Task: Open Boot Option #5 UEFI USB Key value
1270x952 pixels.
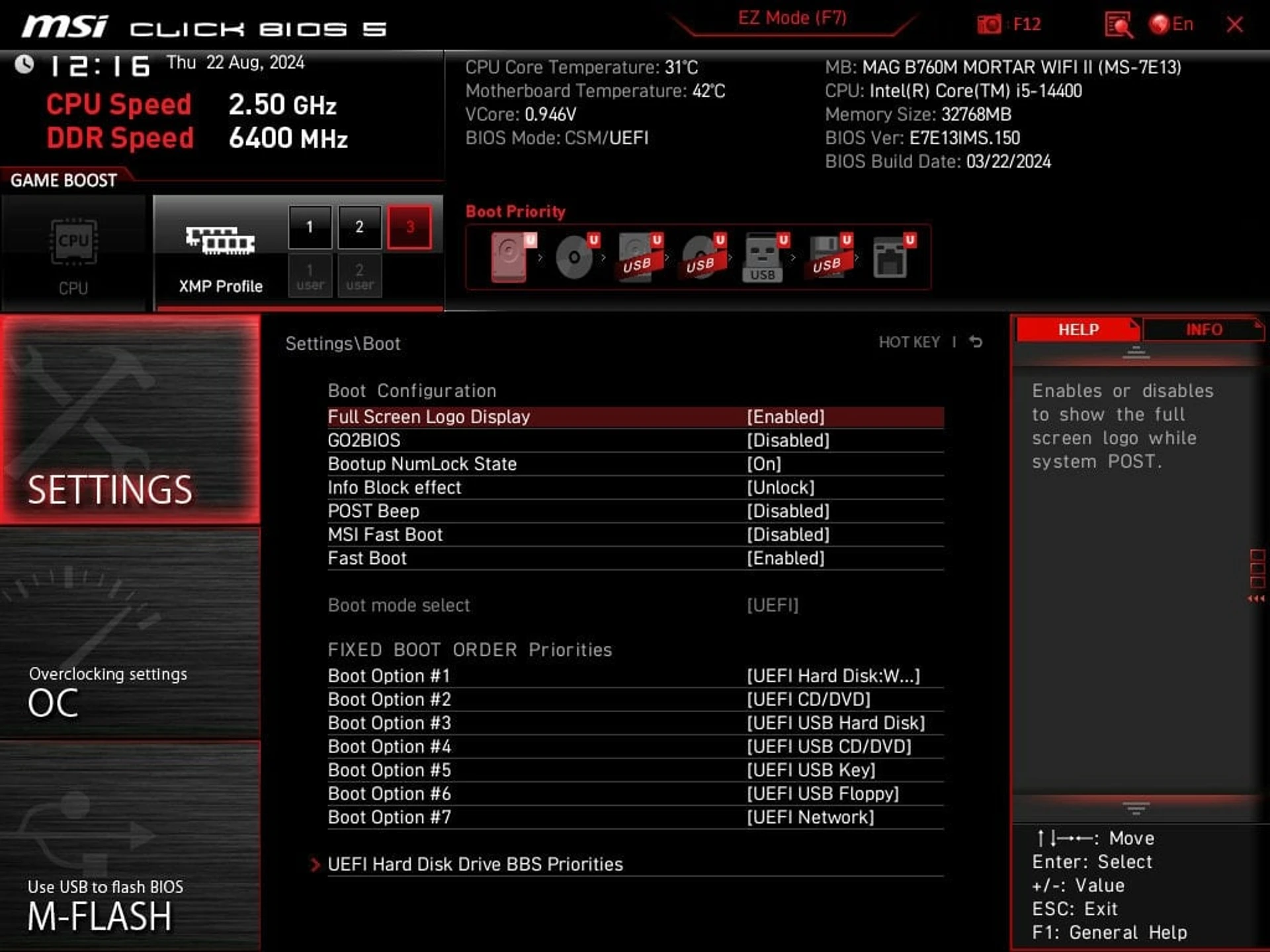Action: 811,770
